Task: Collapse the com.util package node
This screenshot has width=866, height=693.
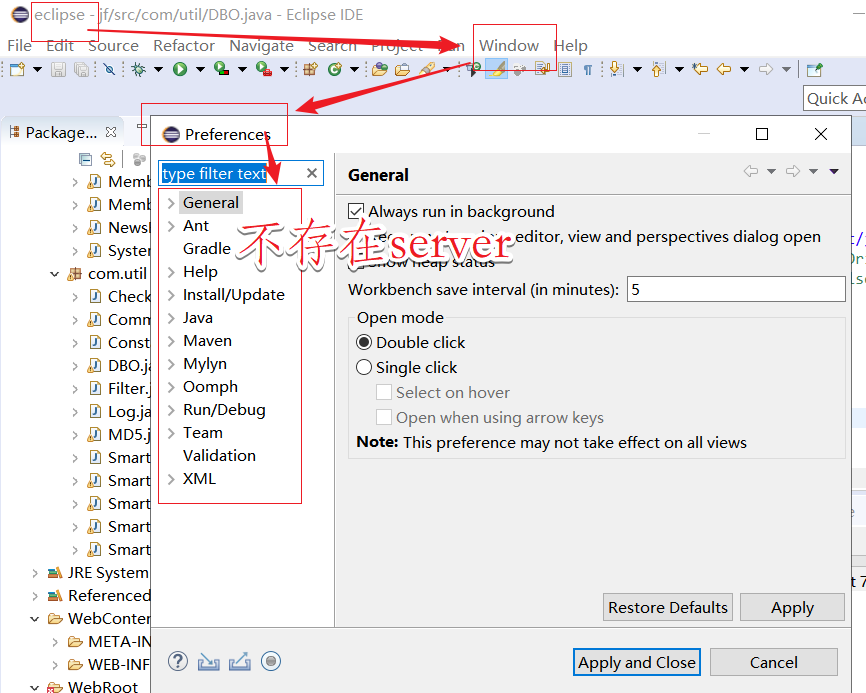Action: click(x=55, y=274)
